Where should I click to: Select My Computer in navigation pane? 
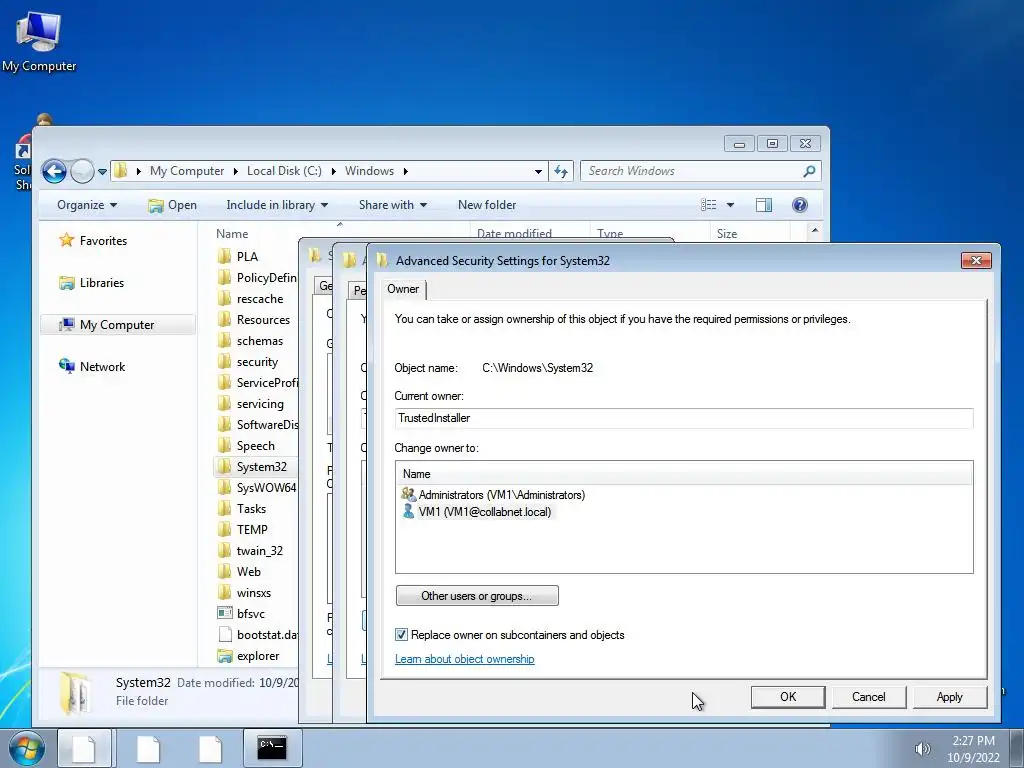[118, 325]
